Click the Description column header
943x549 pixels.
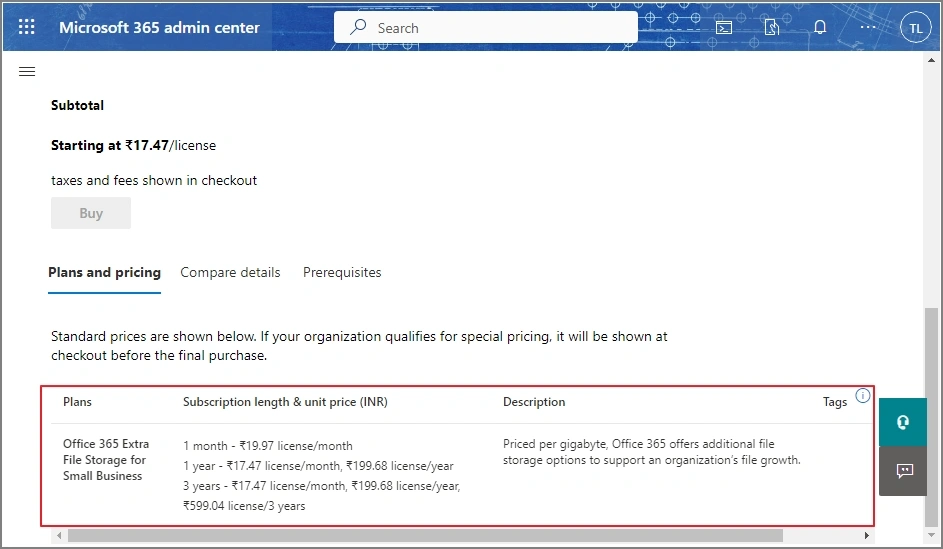click(x=534, y=402)
